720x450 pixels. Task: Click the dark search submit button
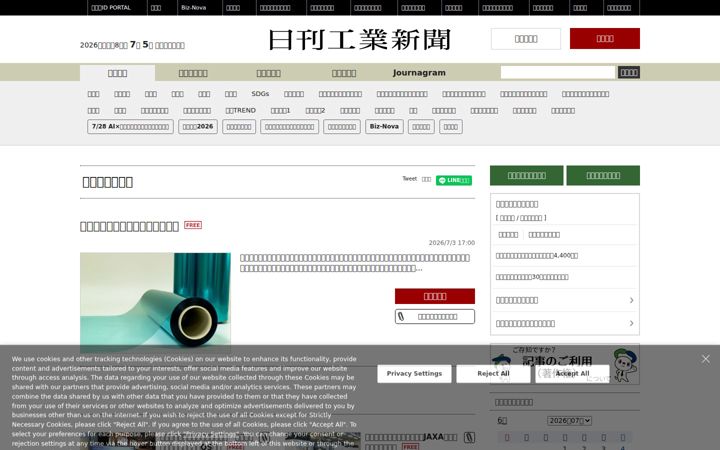(x=629, y=73)
